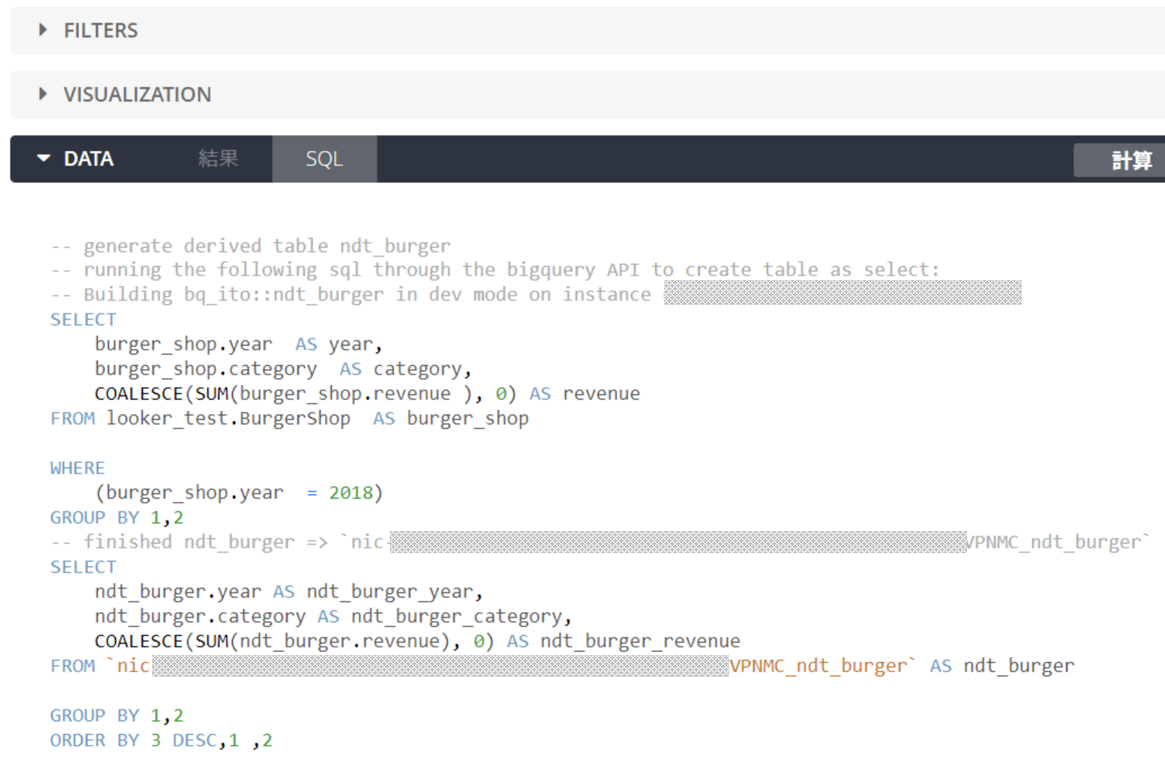Click 'ndt_burger.year AS ndt_burger_year,' line
This screenshot has width=1165, height=760.
(x=289, y=592)
